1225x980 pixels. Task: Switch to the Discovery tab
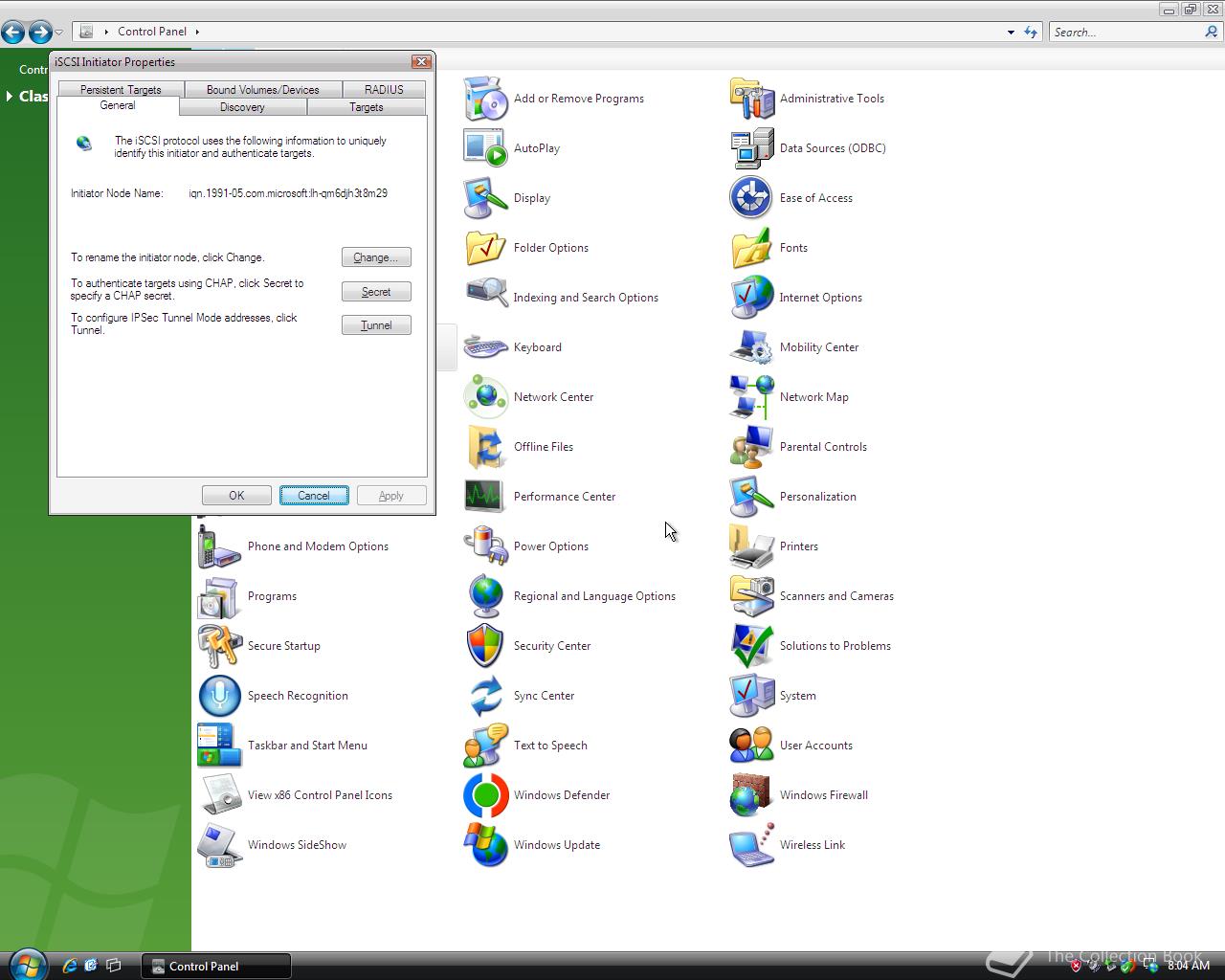(x=242, y=107)
